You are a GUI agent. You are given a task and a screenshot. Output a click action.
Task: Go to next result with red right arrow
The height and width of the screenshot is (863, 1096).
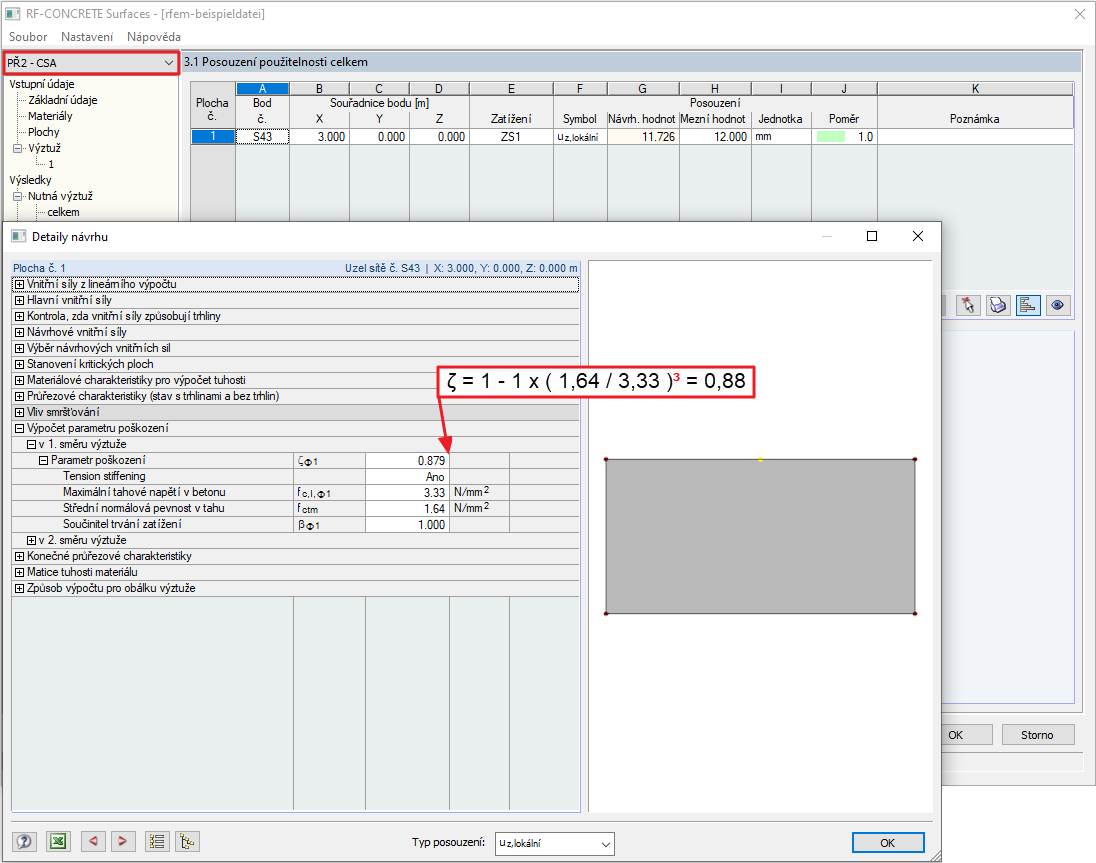pyautogui.click(x=122, y=841)
